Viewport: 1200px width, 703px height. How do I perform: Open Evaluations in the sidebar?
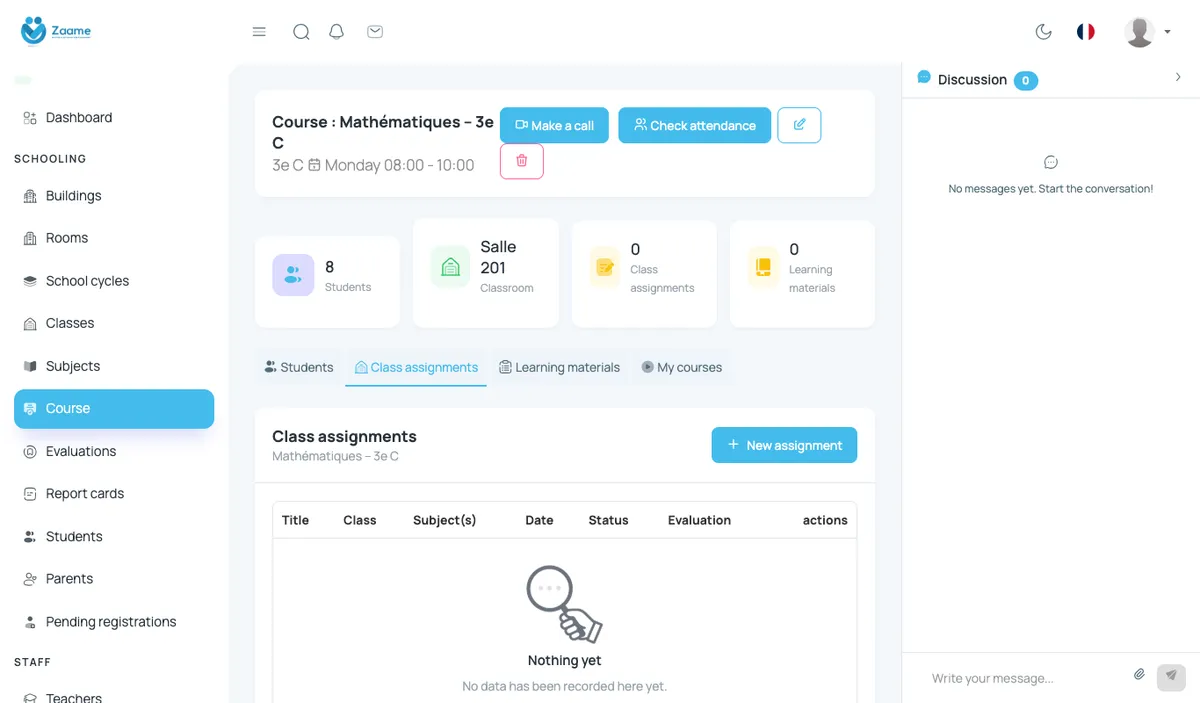coord(114,451)
